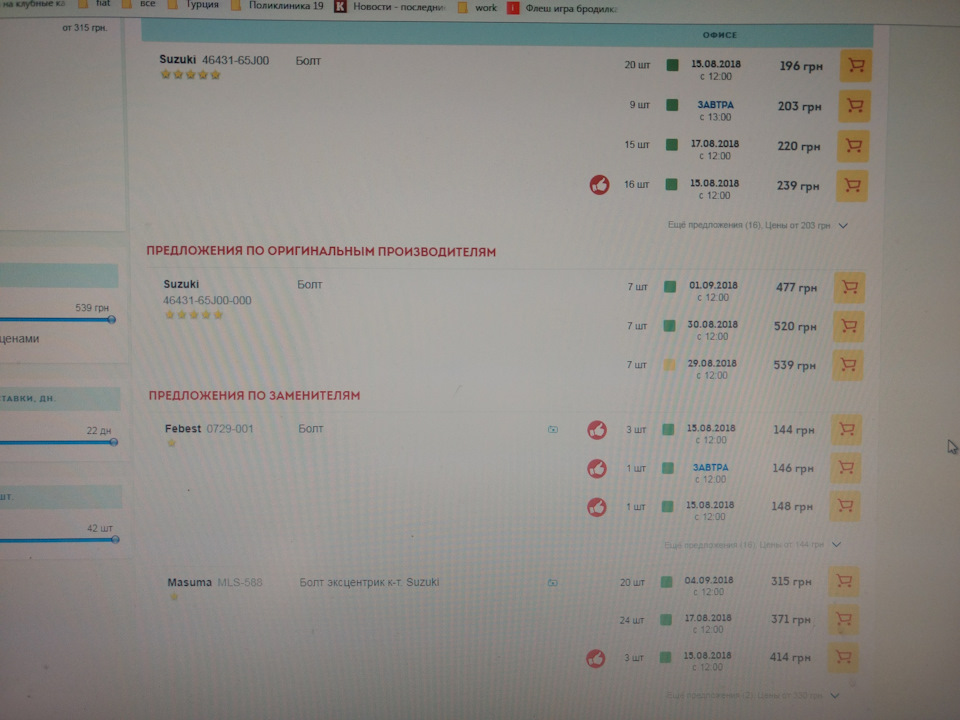Expand more Febest offers from 144 грн
This screenshot has width=960, height=720.
[752, 544]
